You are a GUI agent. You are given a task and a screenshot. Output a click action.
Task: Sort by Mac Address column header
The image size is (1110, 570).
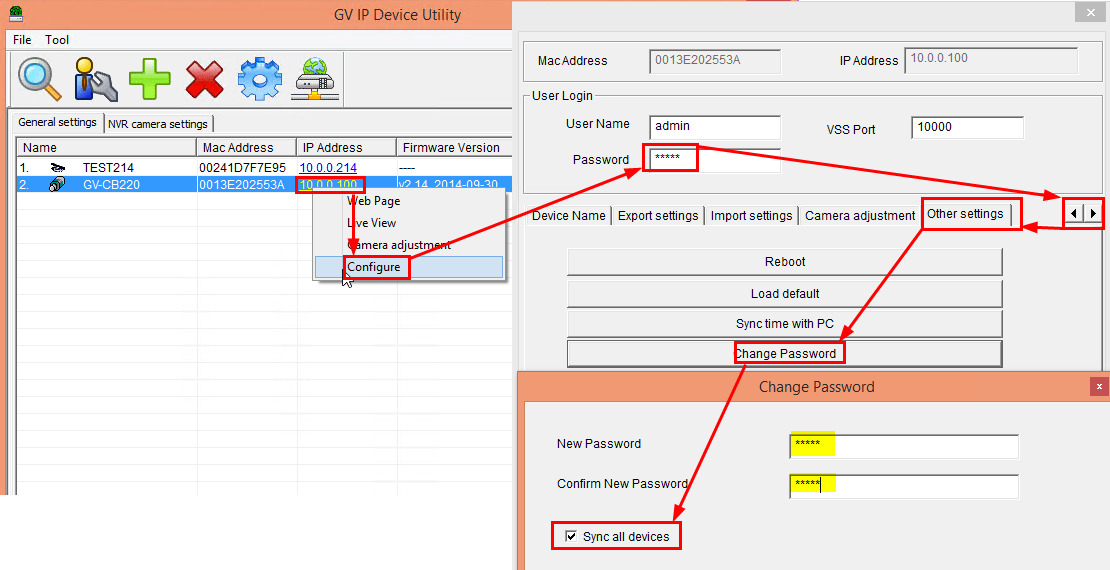(246, 148)
